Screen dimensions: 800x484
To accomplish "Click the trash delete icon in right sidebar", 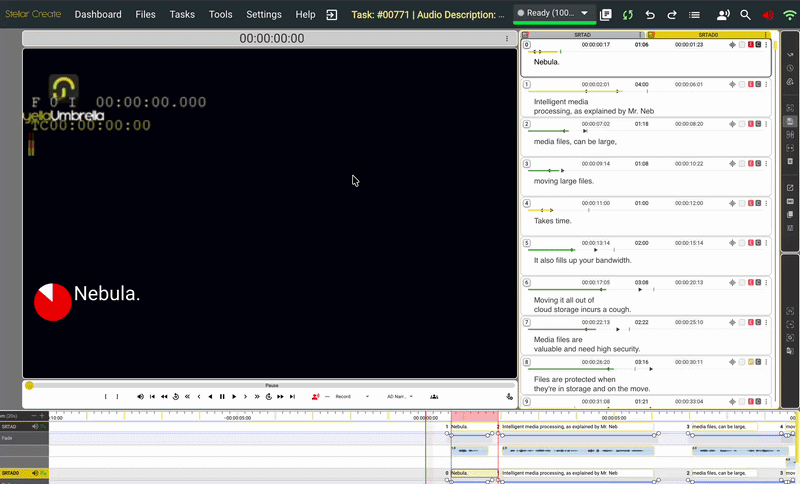I will (x=790, y=161).
